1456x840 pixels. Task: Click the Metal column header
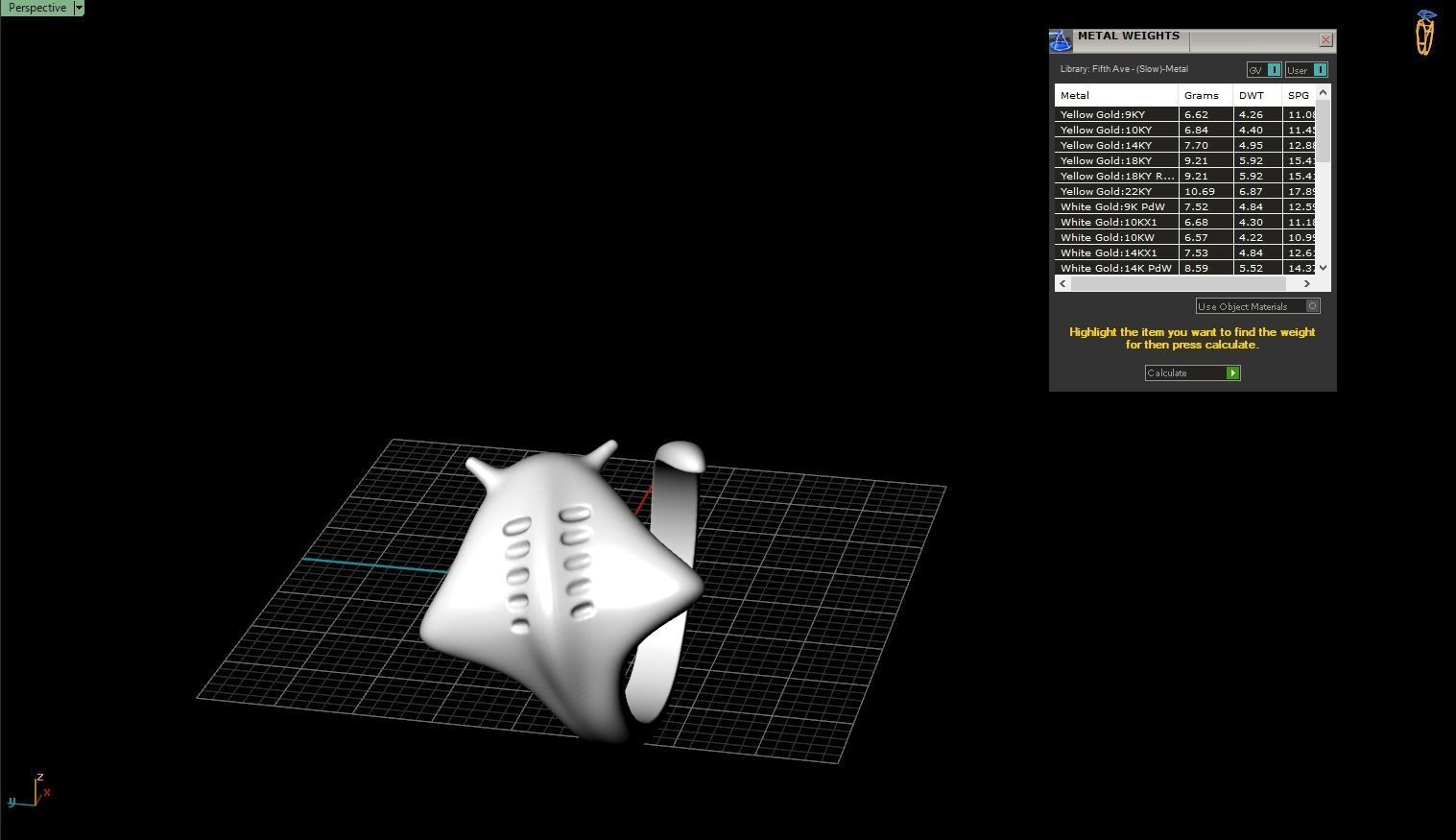1116,95
